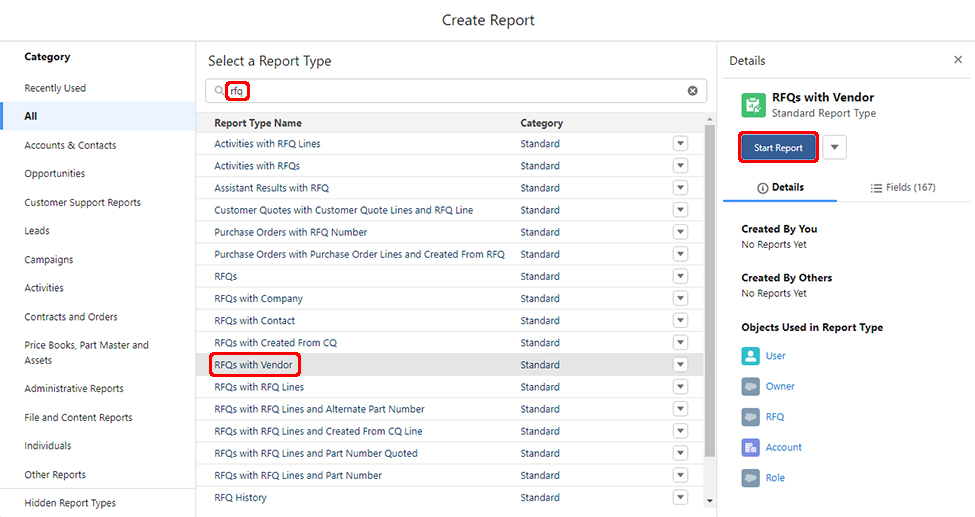Click the RFQ object icon
Viewport: 975px width, 517px height.
(x=751, y=417)
